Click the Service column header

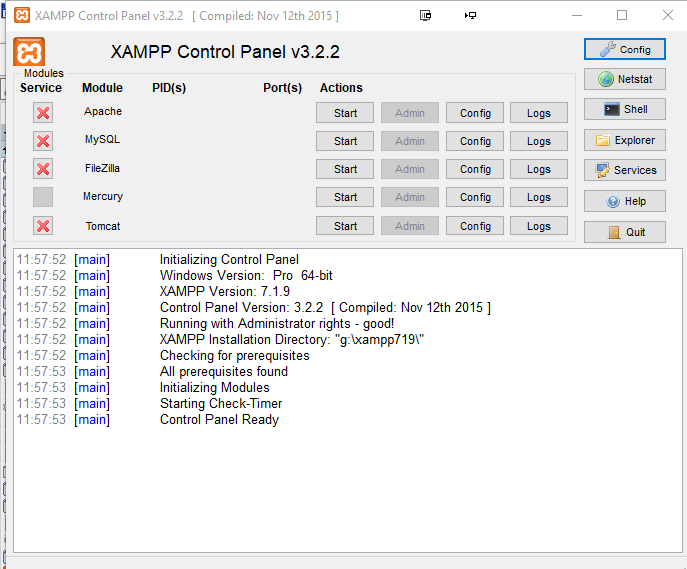[41, 88]
